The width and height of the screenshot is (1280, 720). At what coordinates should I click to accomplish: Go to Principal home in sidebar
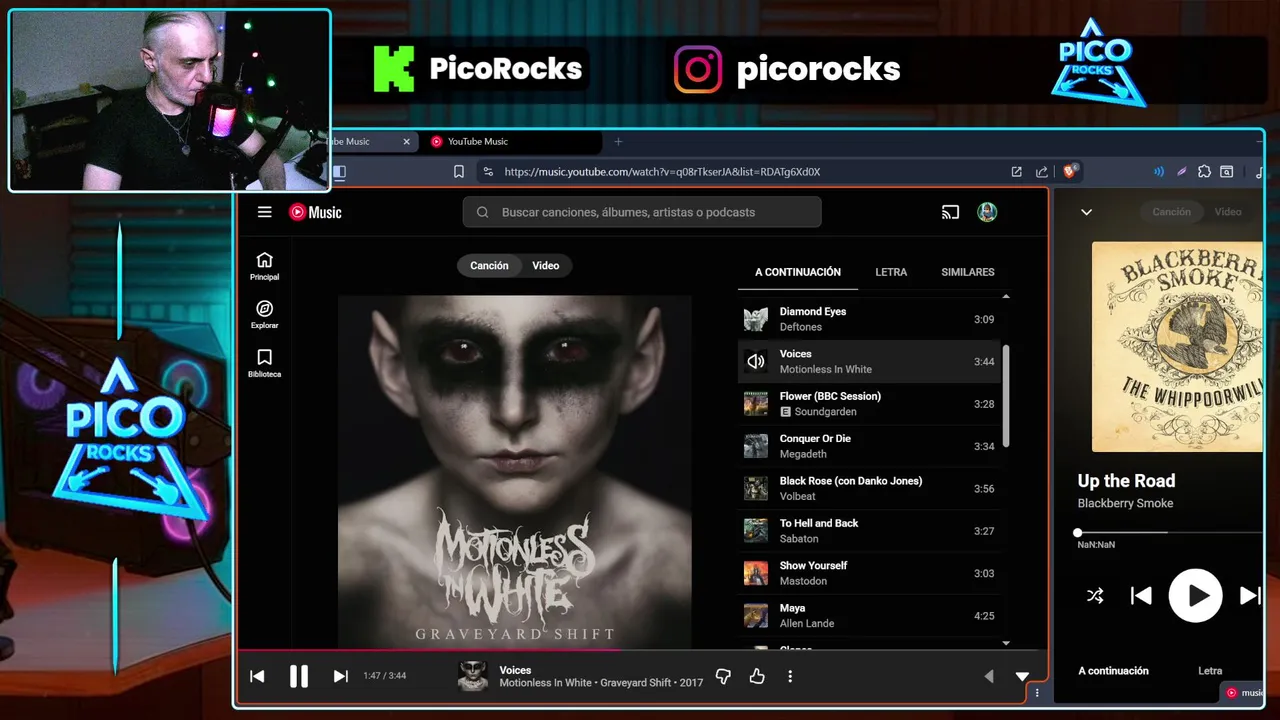pos(265,266)
